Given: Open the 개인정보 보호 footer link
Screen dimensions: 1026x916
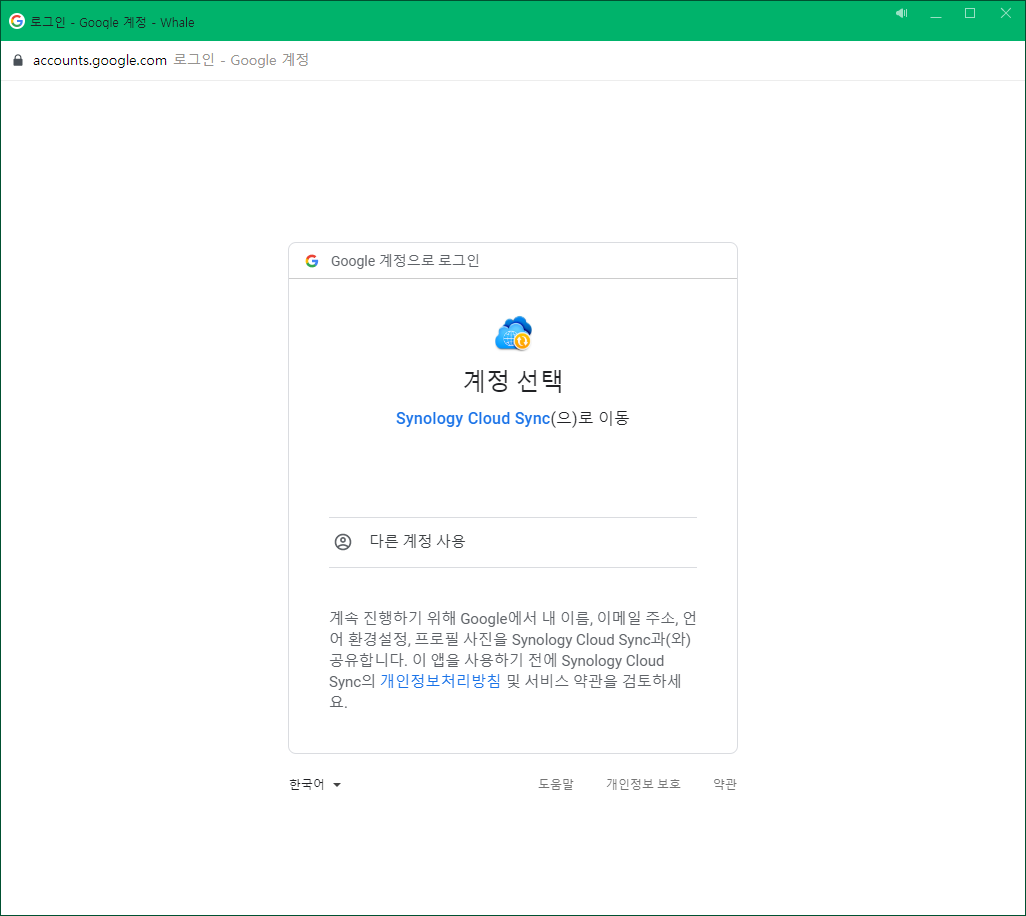Looking at the screenshot, I should (x=643, y=785).
